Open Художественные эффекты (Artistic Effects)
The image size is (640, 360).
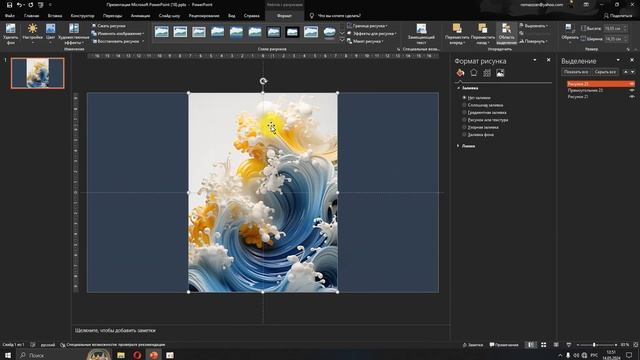tap(74, 34)
